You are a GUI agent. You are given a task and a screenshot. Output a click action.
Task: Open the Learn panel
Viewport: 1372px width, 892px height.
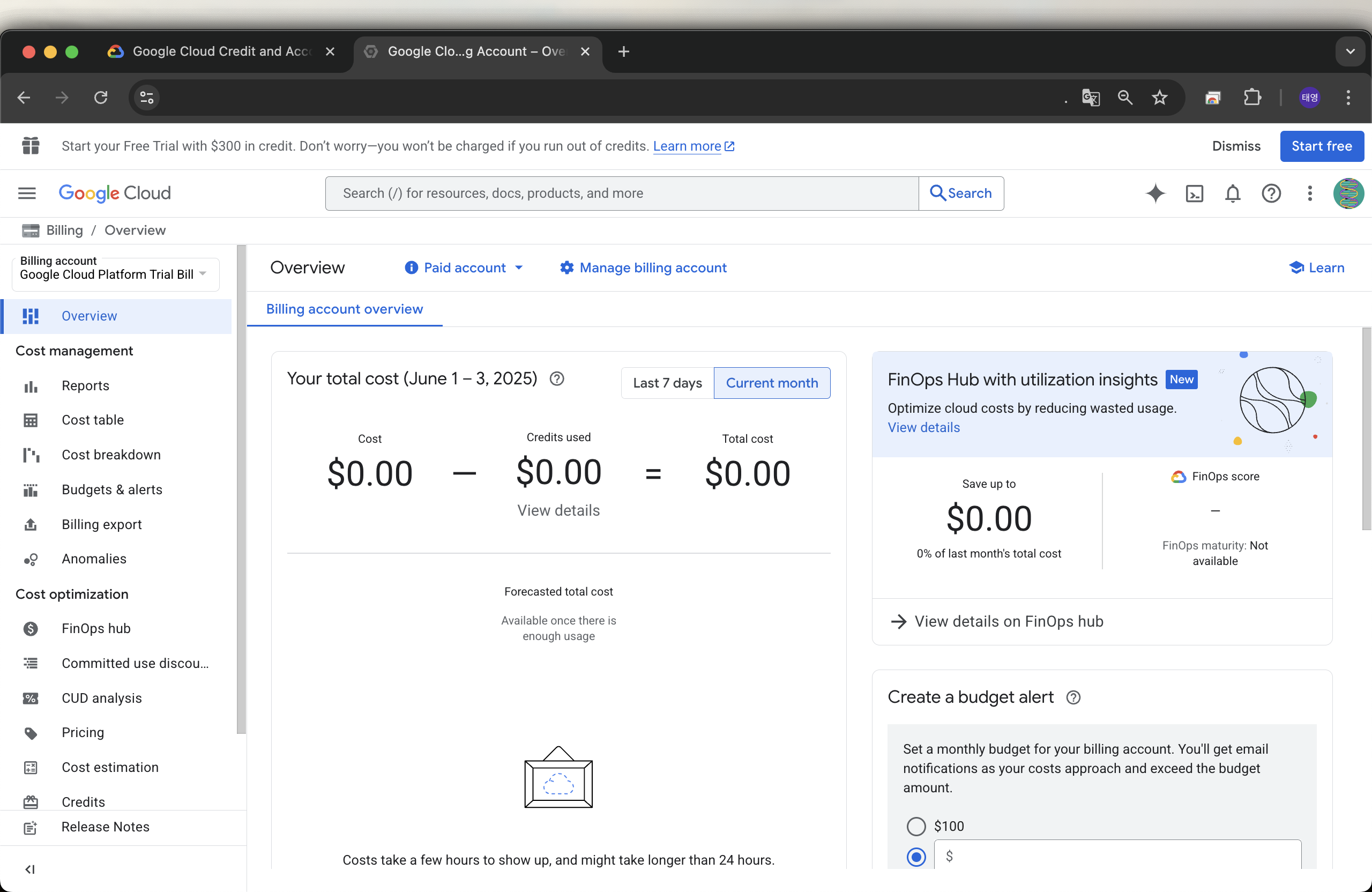(x=1317, y=267)
